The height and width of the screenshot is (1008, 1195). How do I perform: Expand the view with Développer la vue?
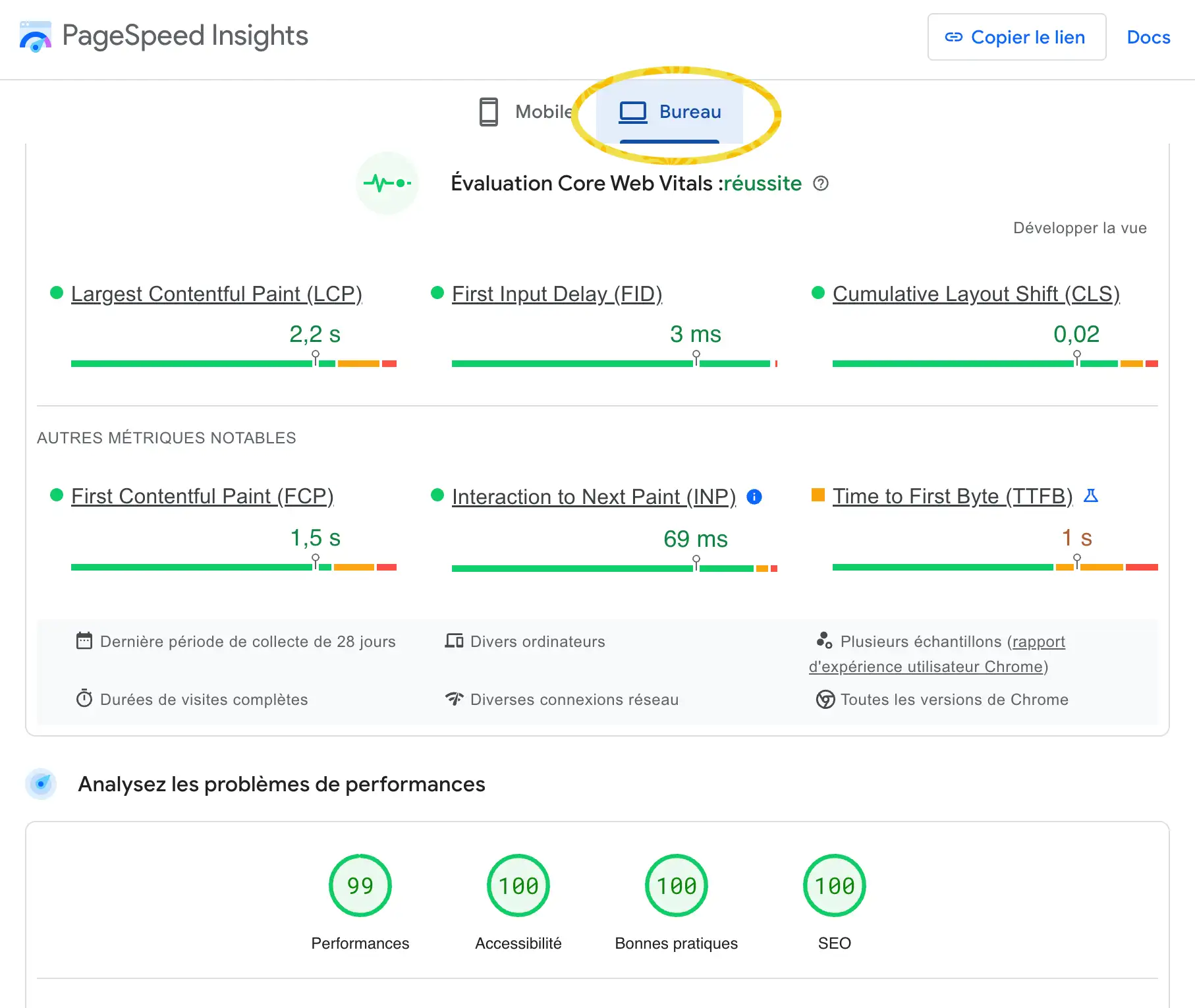click(1080, 228)
